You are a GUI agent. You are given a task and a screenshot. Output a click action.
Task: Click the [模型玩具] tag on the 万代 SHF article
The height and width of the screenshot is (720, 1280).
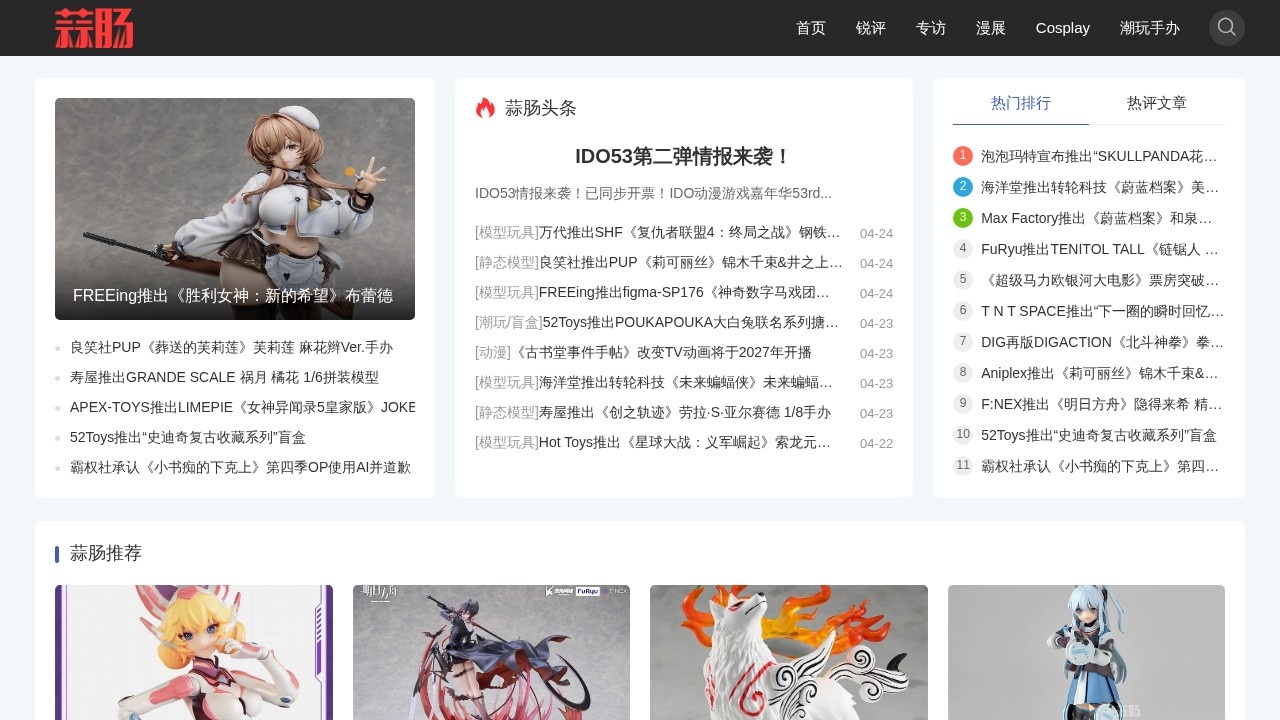[x=505, y=233]
